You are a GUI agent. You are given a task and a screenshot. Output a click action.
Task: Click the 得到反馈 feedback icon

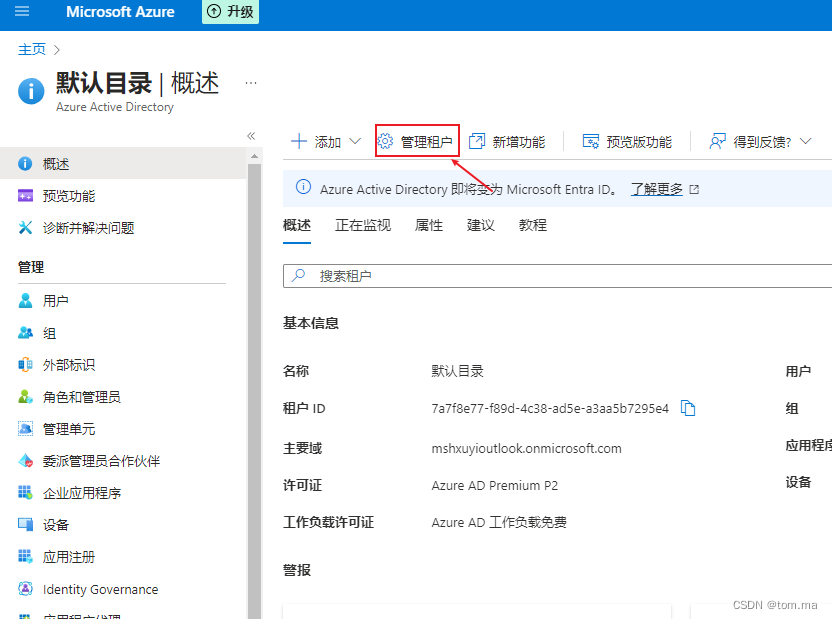[x=717, y=141]
